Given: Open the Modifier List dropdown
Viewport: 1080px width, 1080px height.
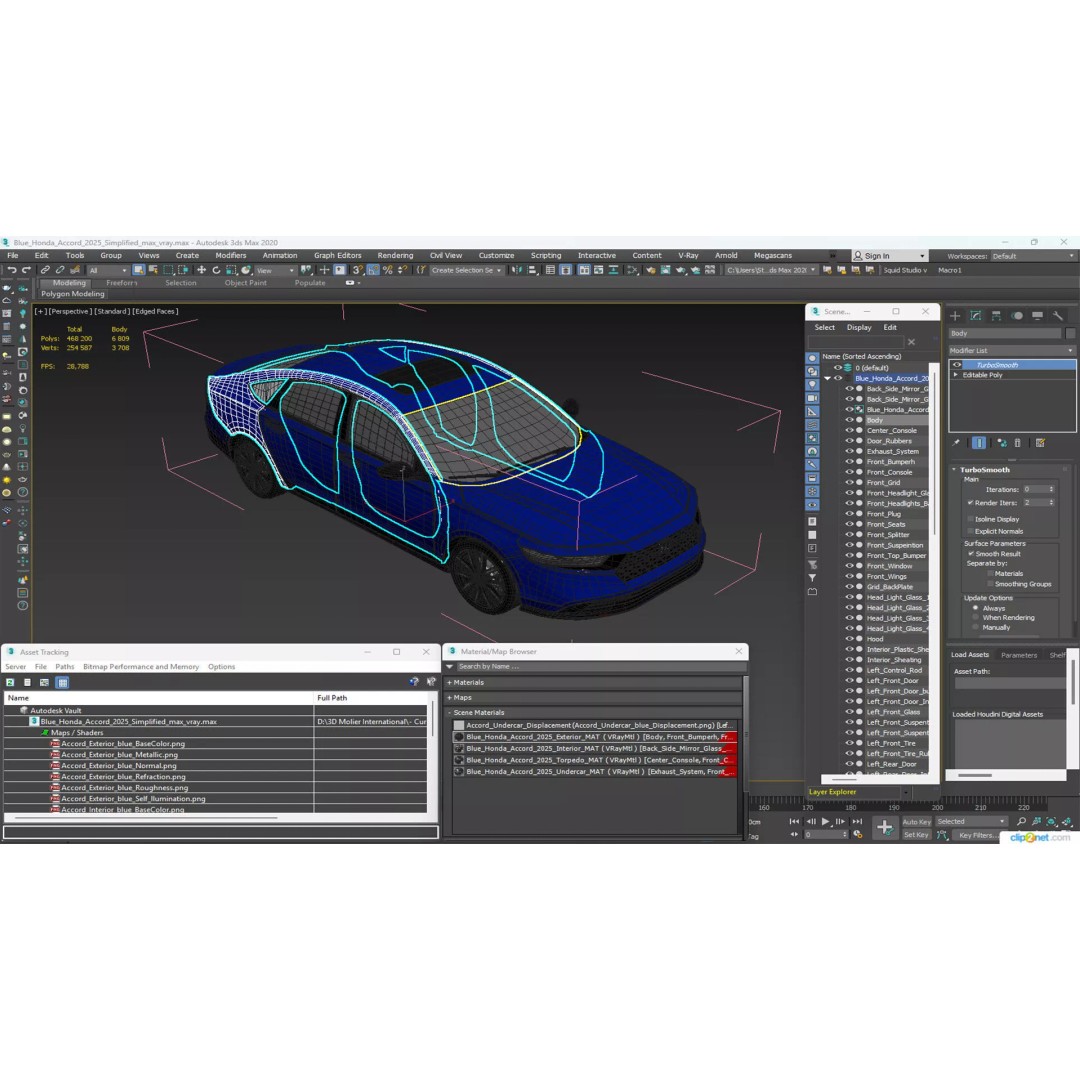Looking at the screenshot, I should point(1012,351).
